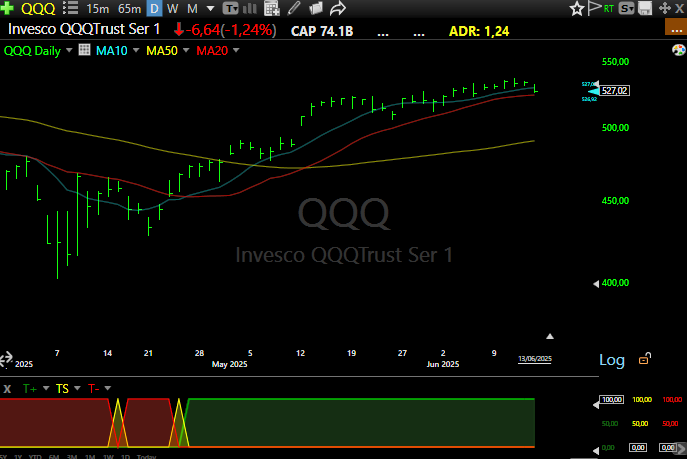Image resolution: width=687 pixels, height=459 pixels.
Task: Select the M monthly timeframe
Action: coord(192,9)
